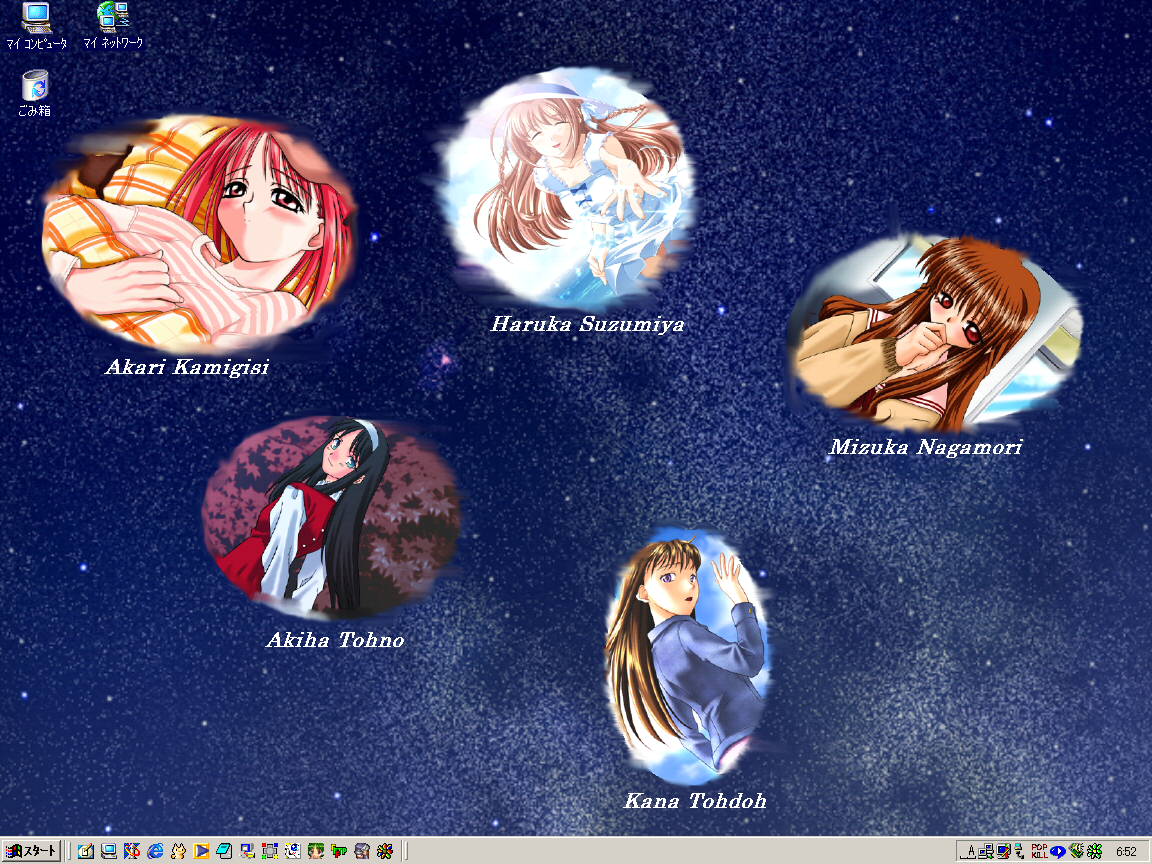Click the Akiha Tohno wallpaper caption
1152x864 pixels.
335,640
